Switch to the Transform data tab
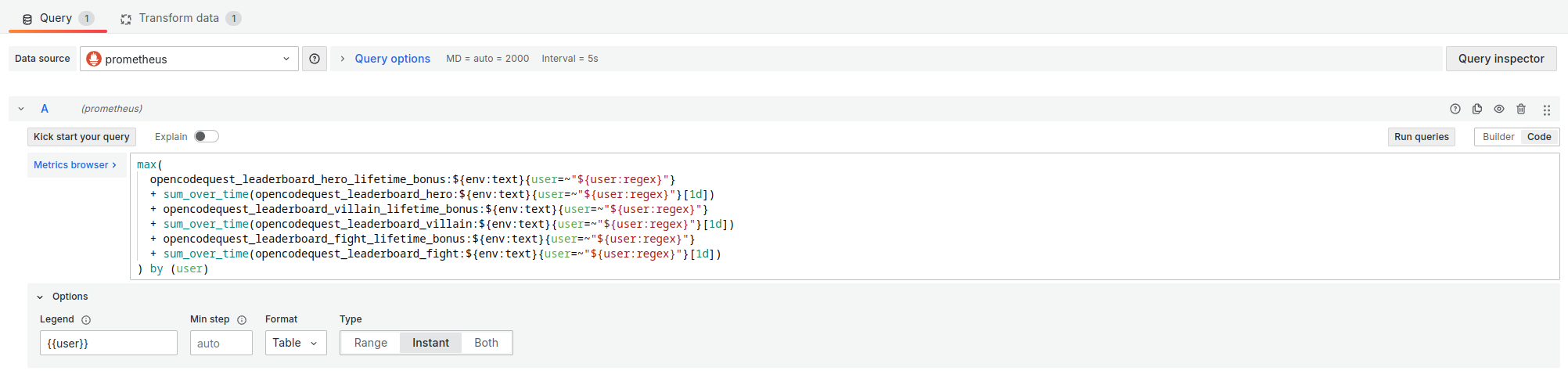1568x378 pixels. tap(179, 18)
